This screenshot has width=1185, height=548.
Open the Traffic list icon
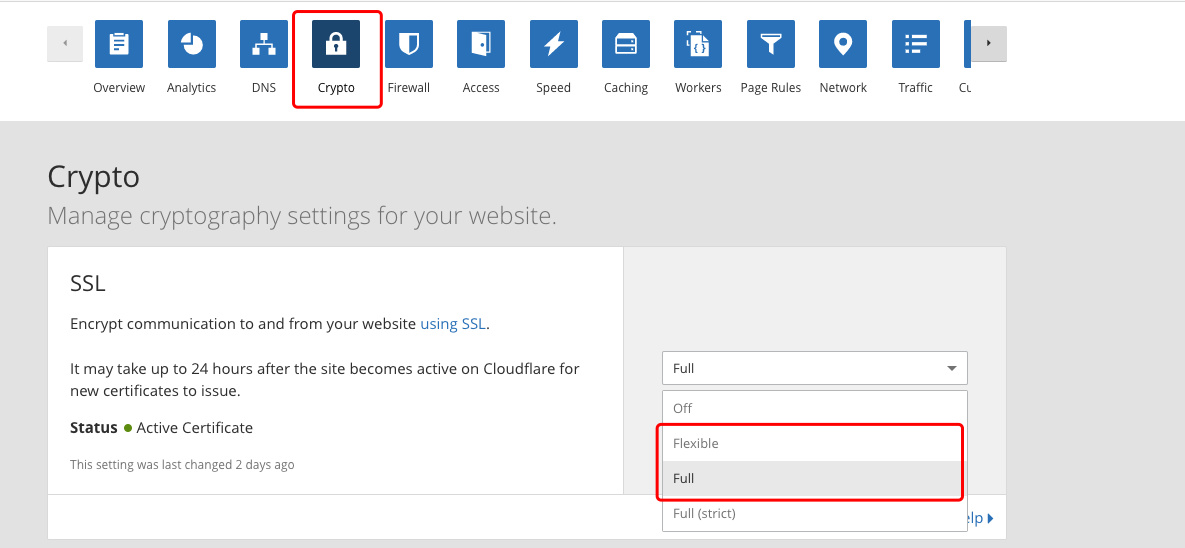(x=915, y=44)
